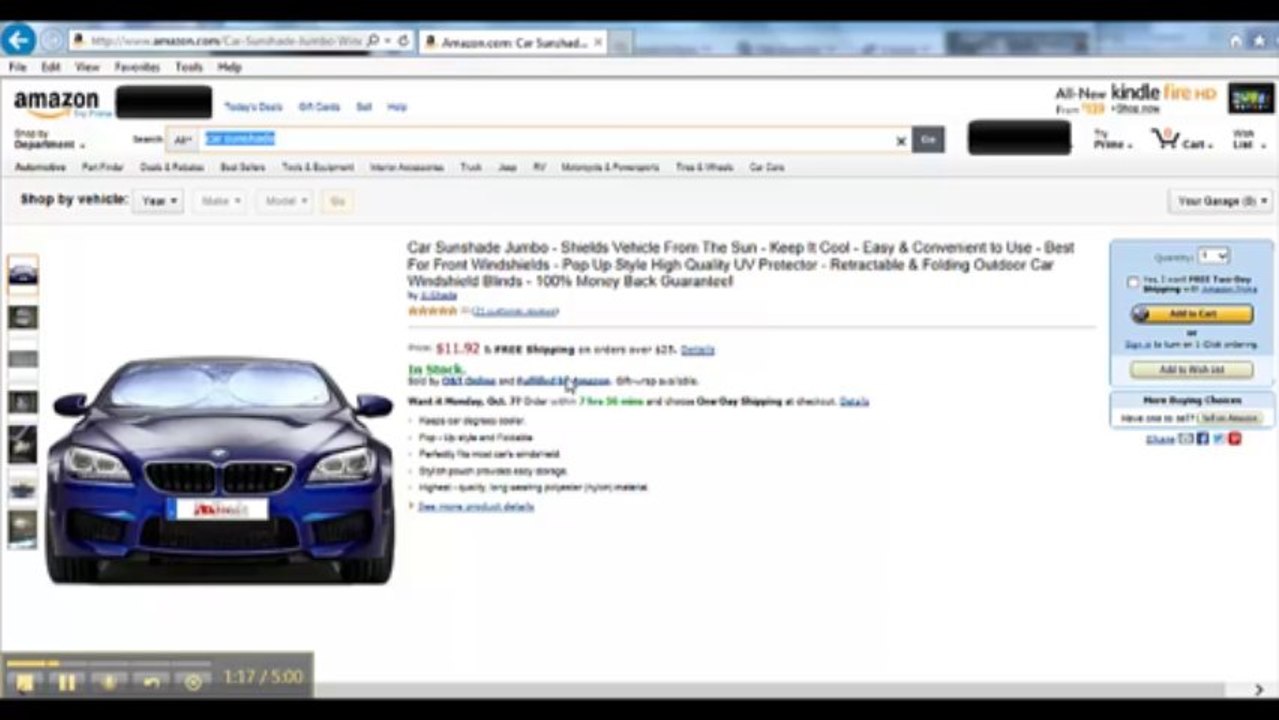Open the Model vehicle dropdown

[285, 201]
